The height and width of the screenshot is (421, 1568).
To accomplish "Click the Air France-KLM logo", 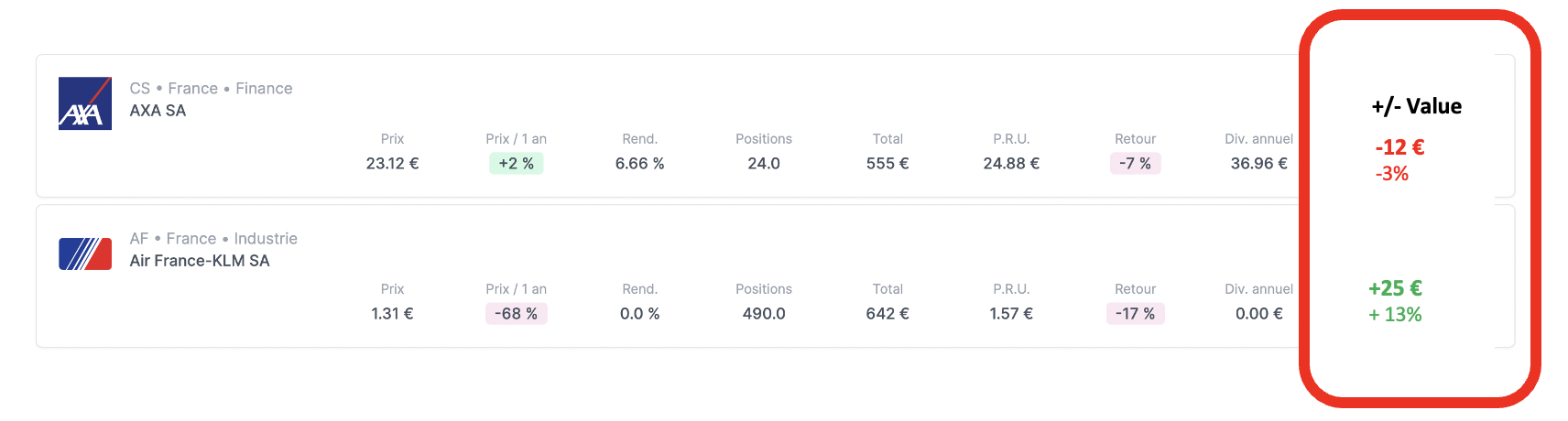I will click(85, 254).
